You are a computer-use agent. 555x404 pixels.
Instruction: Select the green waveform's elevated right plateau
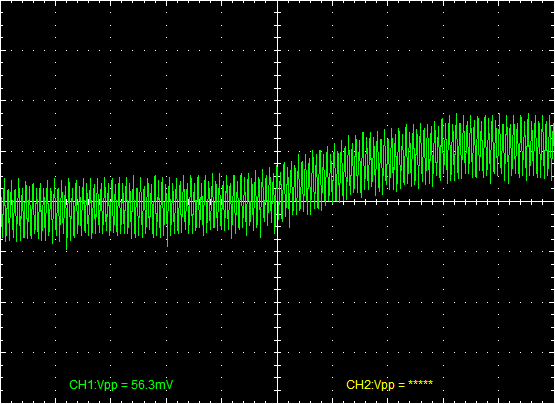click(496, 149)
